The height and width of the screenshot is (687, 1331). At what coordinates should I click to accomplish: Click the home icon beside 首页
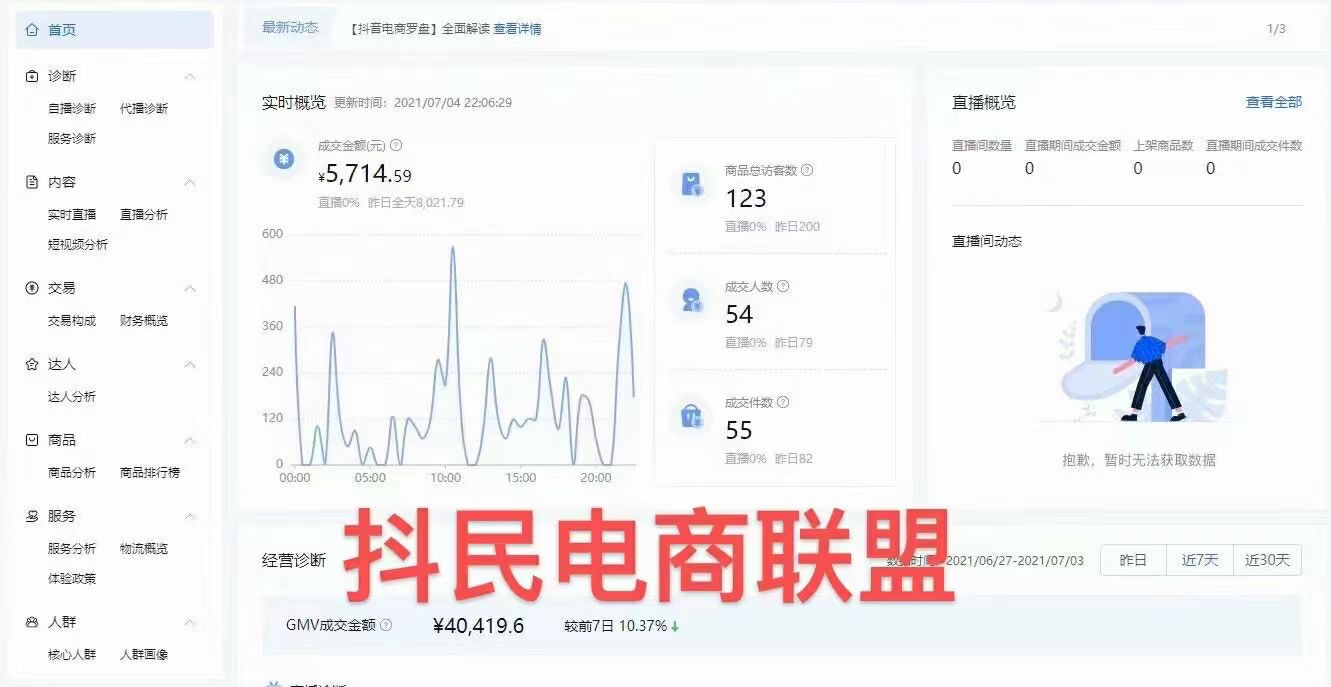pyautogui.click(x=32, y=30)
